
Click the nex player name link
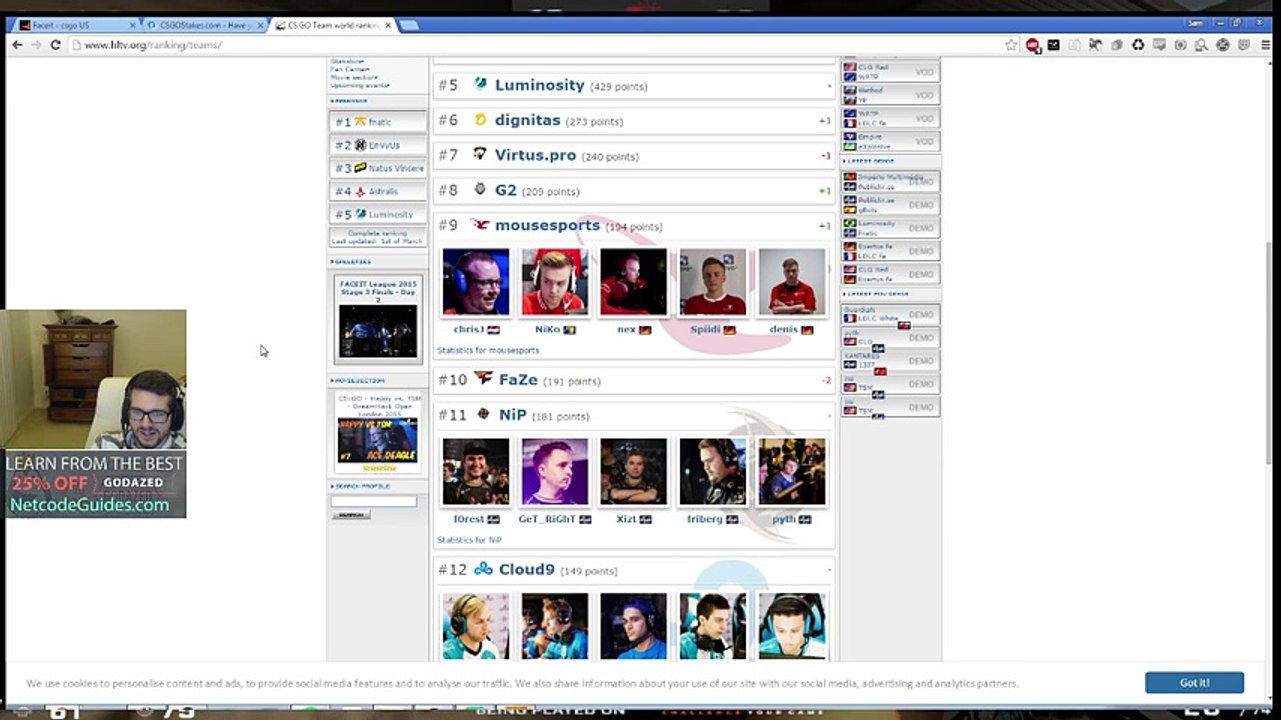click(626, 330)
